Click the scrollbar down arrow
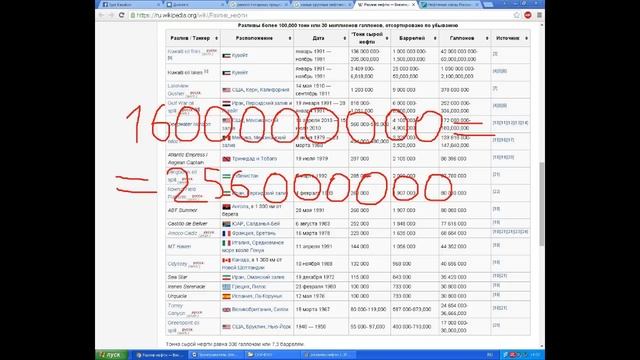The image size is (640, 360). coord(542,346)
